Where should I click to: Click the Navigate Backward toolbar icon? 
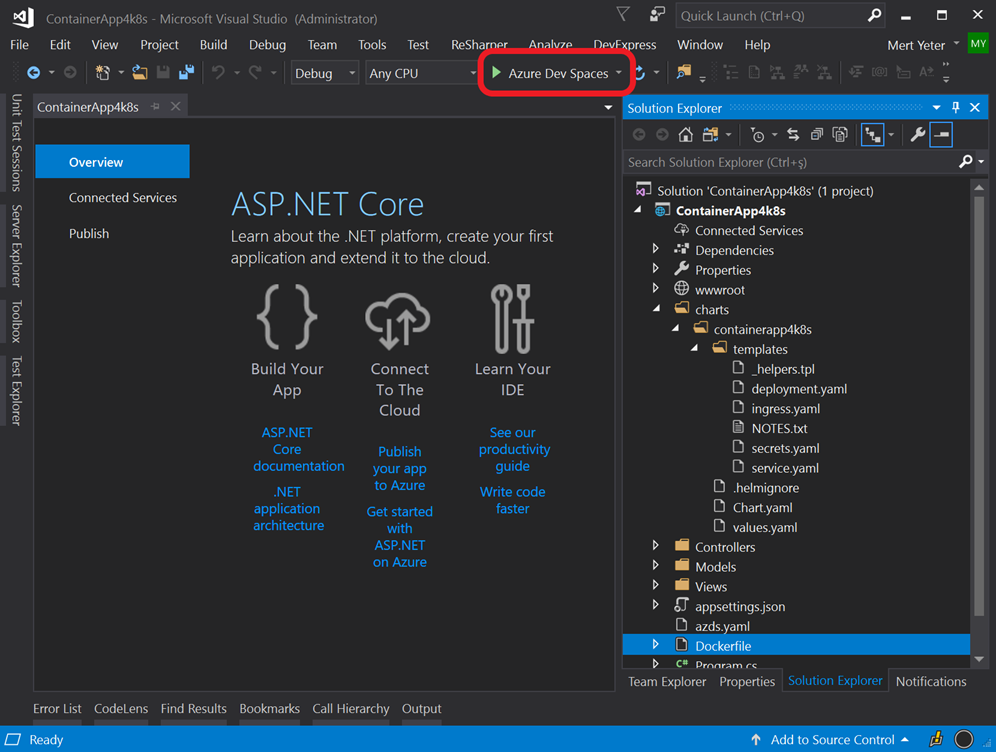click(34, 73)
